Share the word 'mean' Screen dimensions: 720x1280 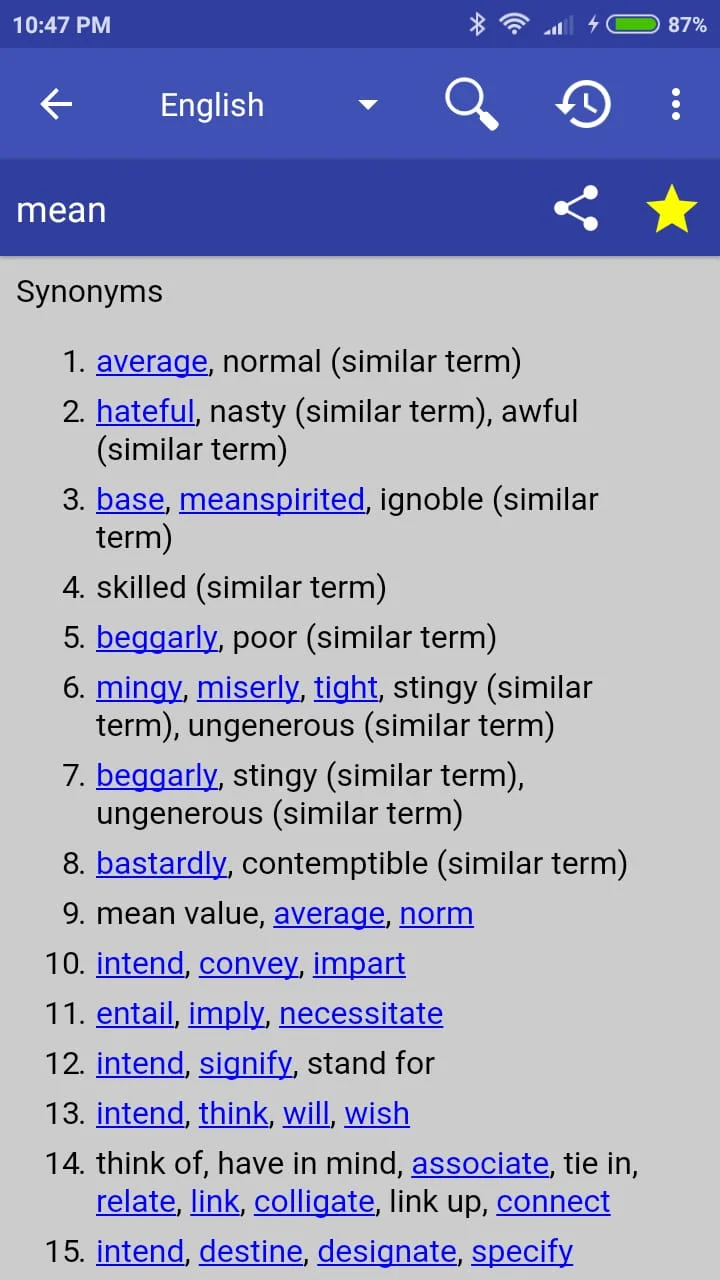coord(576,209)
